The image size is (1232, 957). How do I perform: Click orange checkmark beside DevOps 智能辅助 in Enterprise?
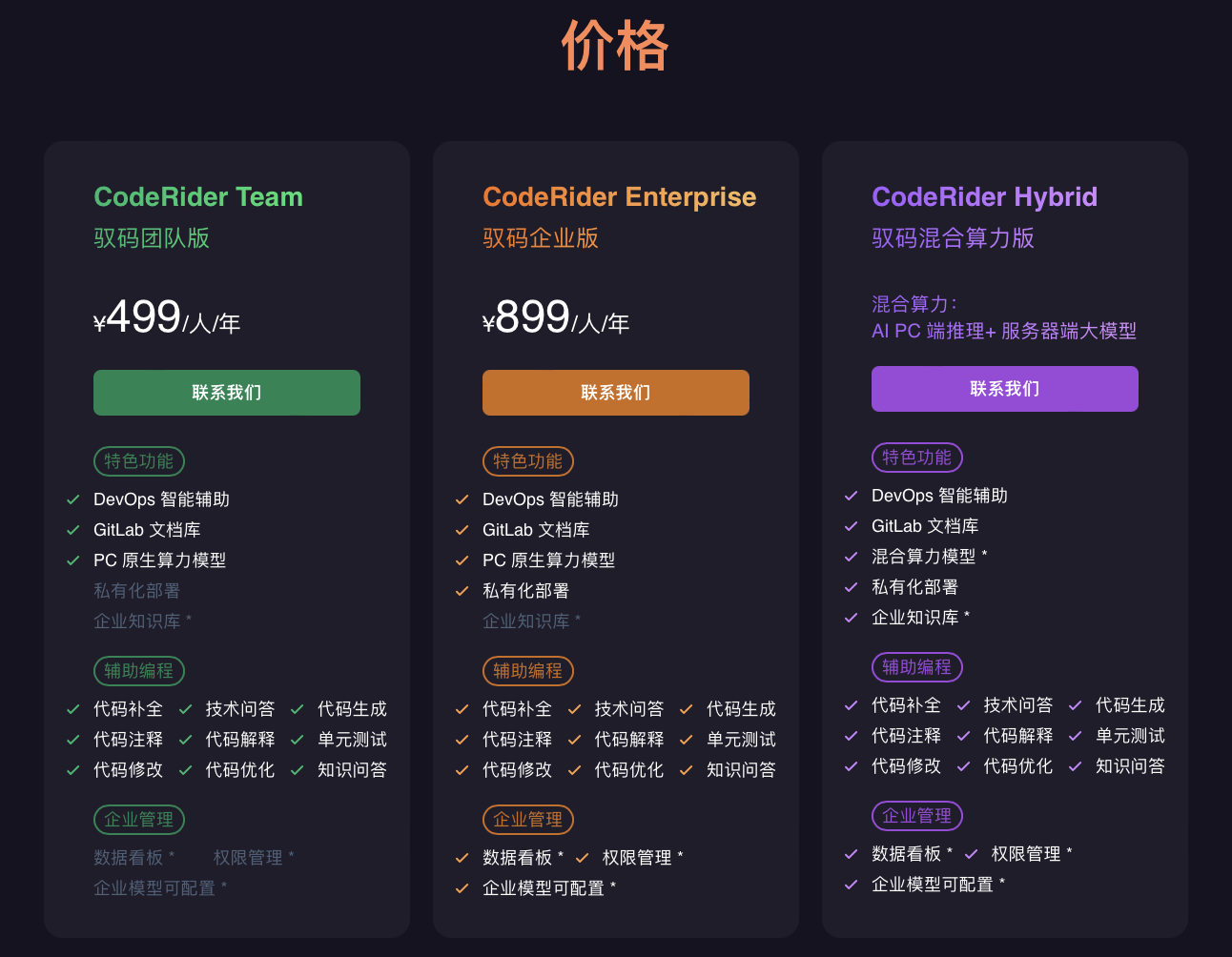click(x=462, y=499)
